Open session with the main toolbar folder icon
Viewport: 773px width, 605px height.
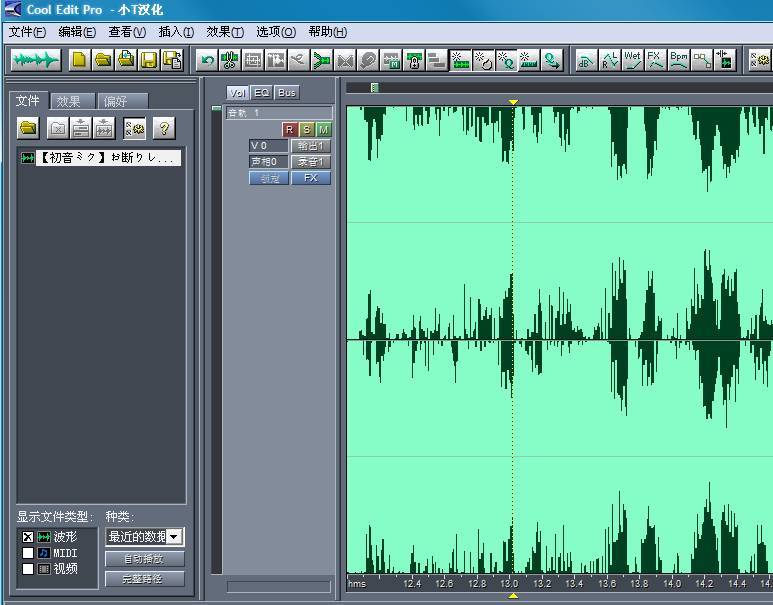(103, 60)
